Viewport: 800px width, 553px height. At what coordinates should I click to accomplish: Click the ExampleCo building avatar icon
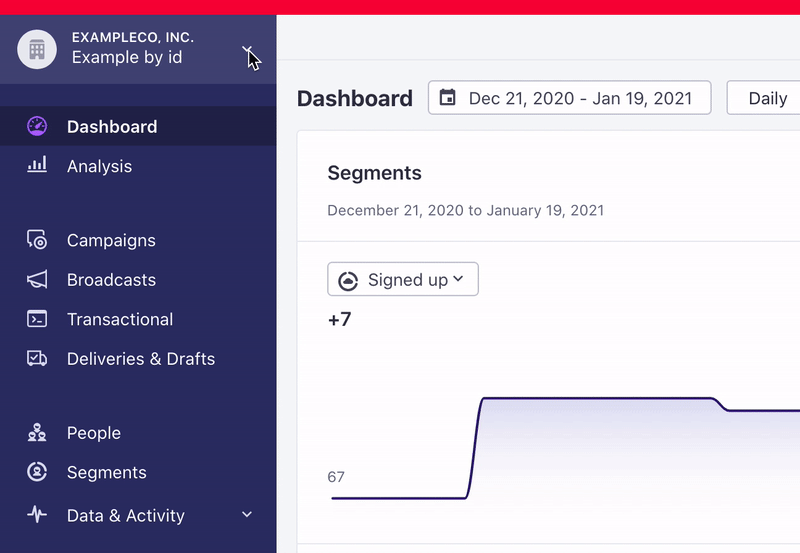pyautogui.click(x=37, y=48)
